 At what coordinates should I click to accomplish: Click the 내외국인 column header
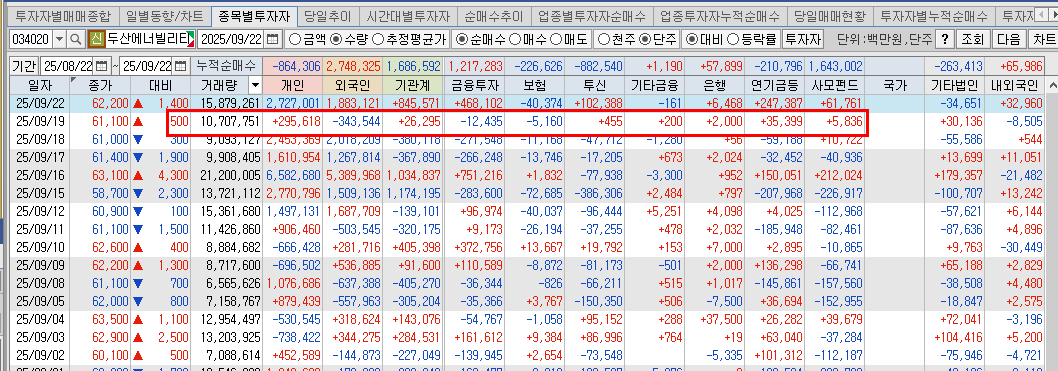tap(1015, 85)
